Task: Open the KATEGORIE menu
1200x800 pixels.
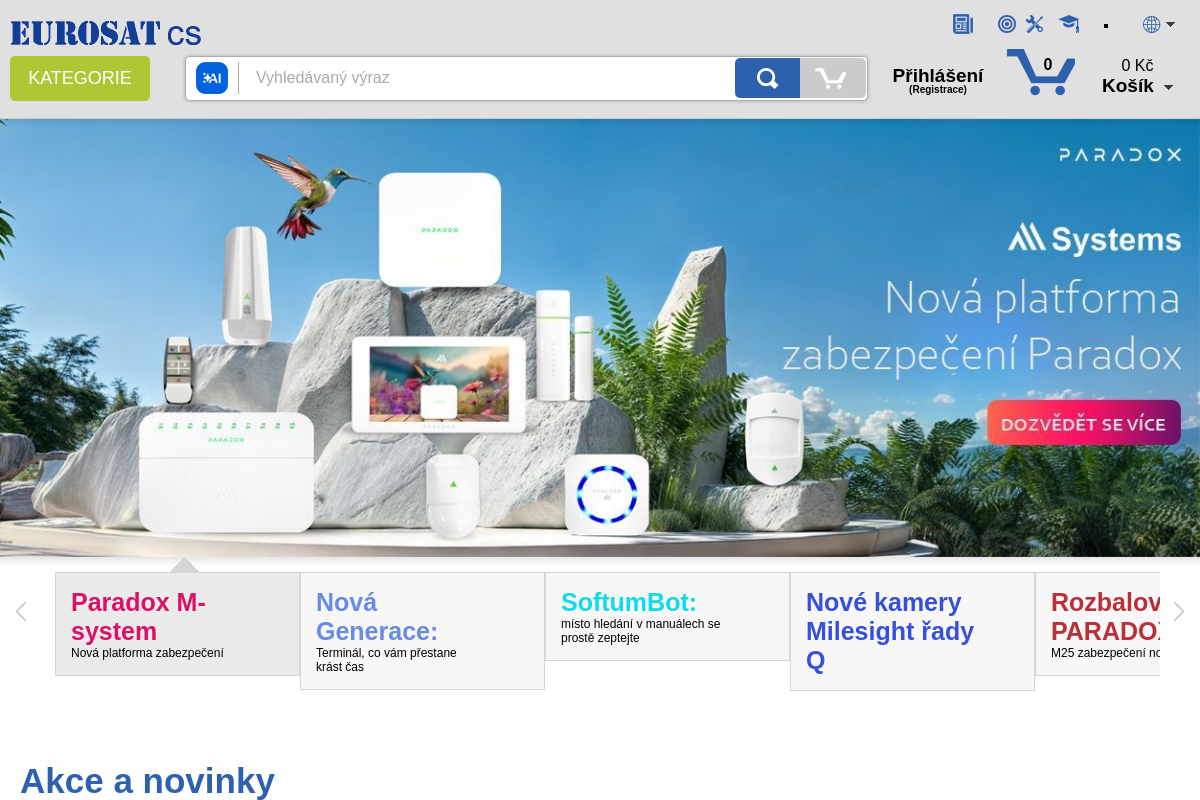Action: [80, 78]
